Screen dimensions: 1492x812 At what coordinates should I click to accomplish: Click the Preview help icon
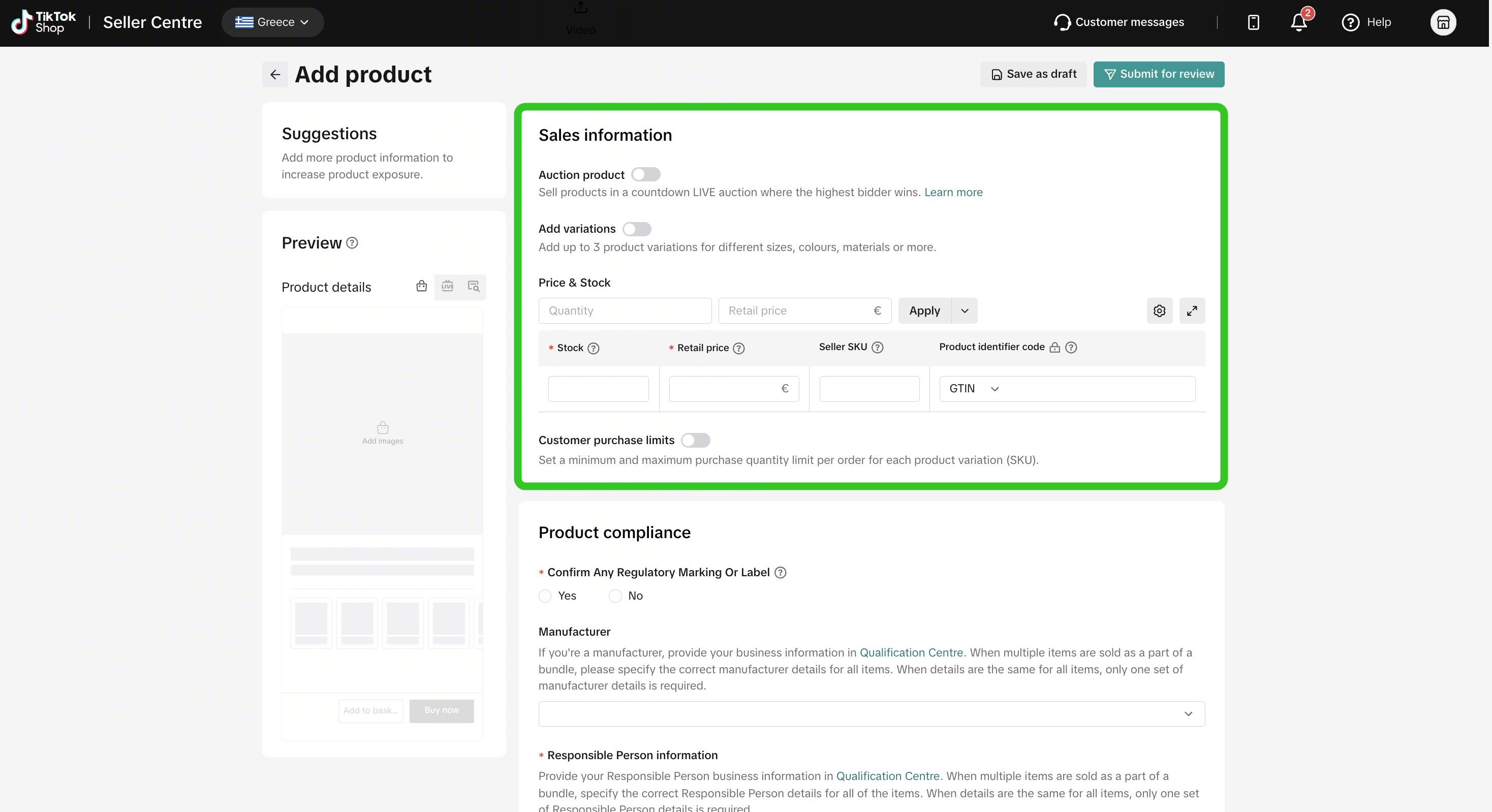pos(352,243)
